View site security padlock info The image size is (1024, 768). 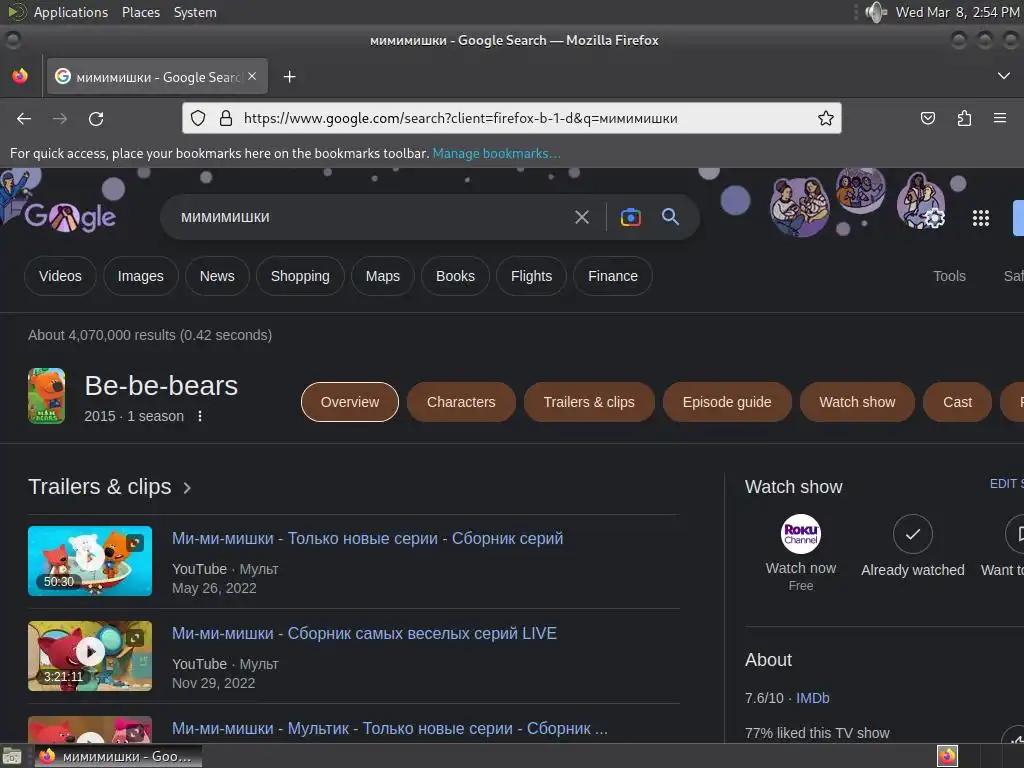(226, 118)
